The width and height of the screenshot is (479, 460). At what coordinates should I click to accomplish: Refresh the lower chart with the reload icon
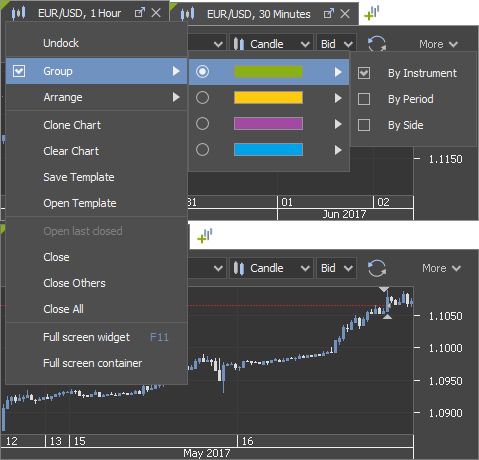click(377, 268)
